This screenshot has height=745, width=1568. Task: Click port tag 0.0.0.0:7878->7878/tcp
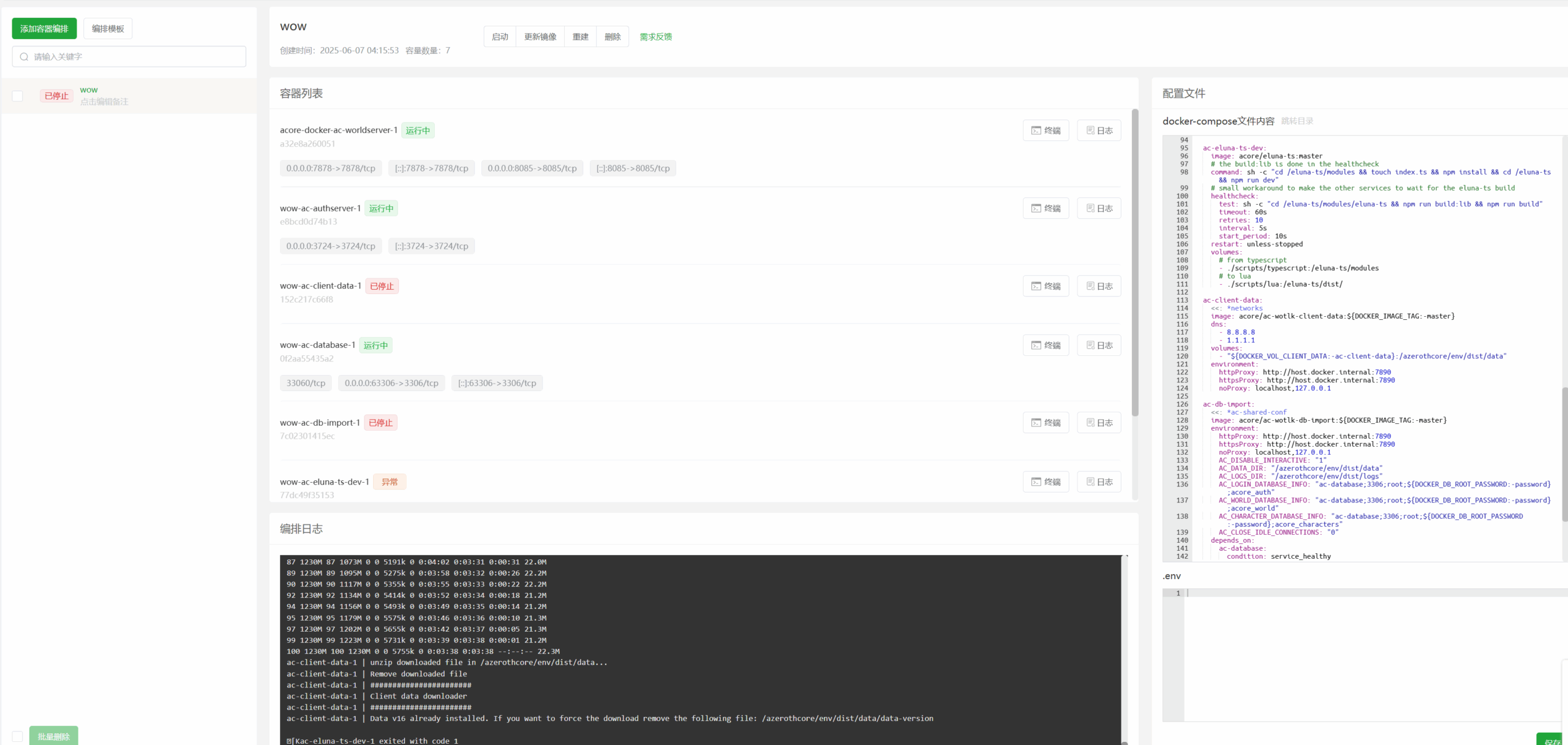(331, 168)
